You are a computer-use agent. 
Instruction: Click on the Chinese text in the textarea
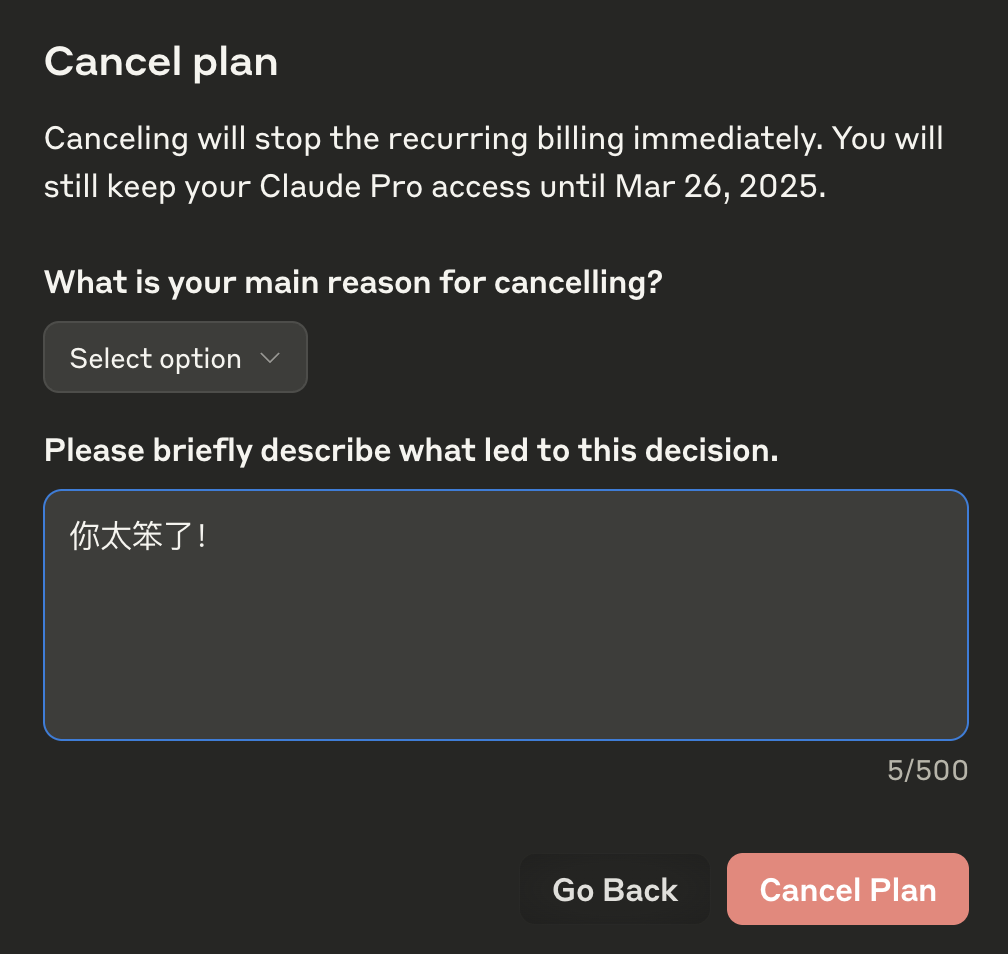tap(138, 536)
